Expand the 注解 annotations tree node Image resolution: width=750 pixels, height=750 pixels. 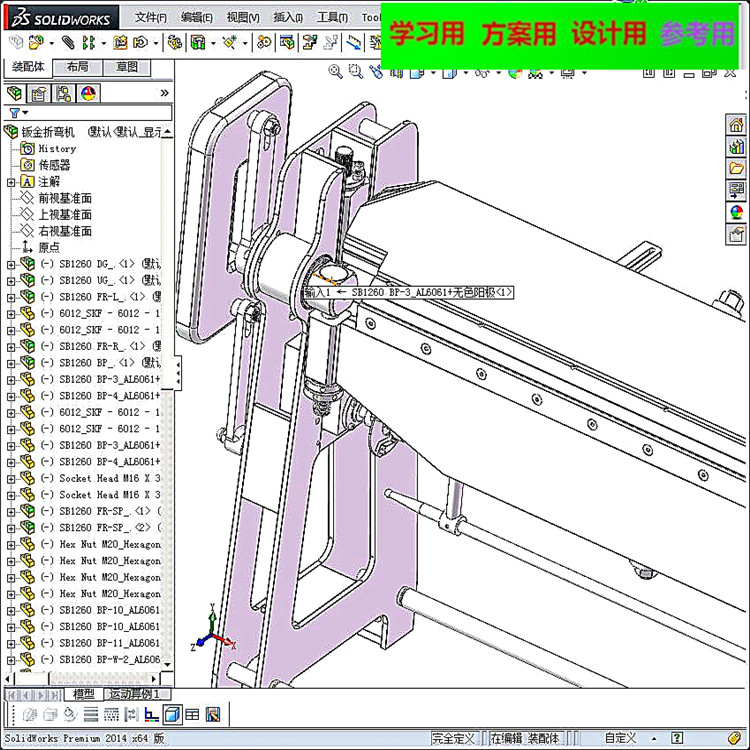click(11, 182)
